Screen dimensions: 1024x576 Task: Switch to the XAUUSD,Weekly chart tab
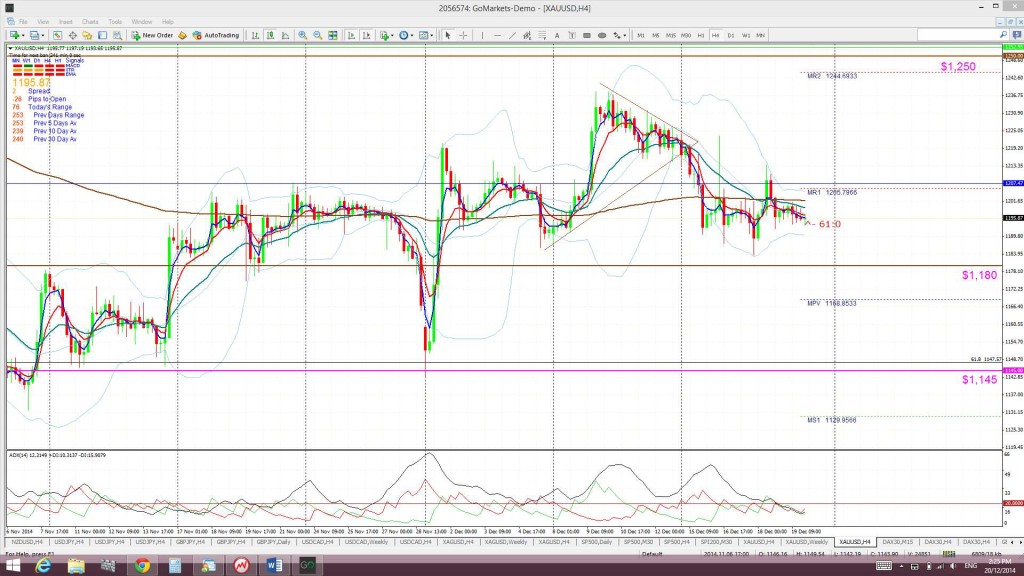[807, 542]
